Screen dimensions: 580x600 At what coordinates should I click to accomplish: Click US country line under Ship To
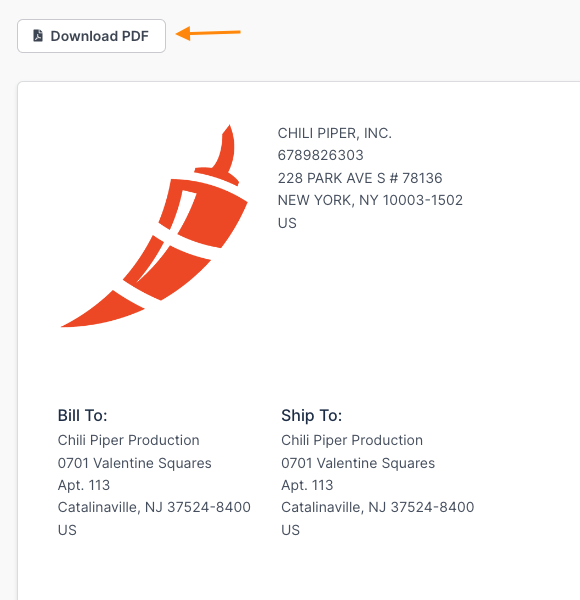pyautogui.click(x=290, y=530)
